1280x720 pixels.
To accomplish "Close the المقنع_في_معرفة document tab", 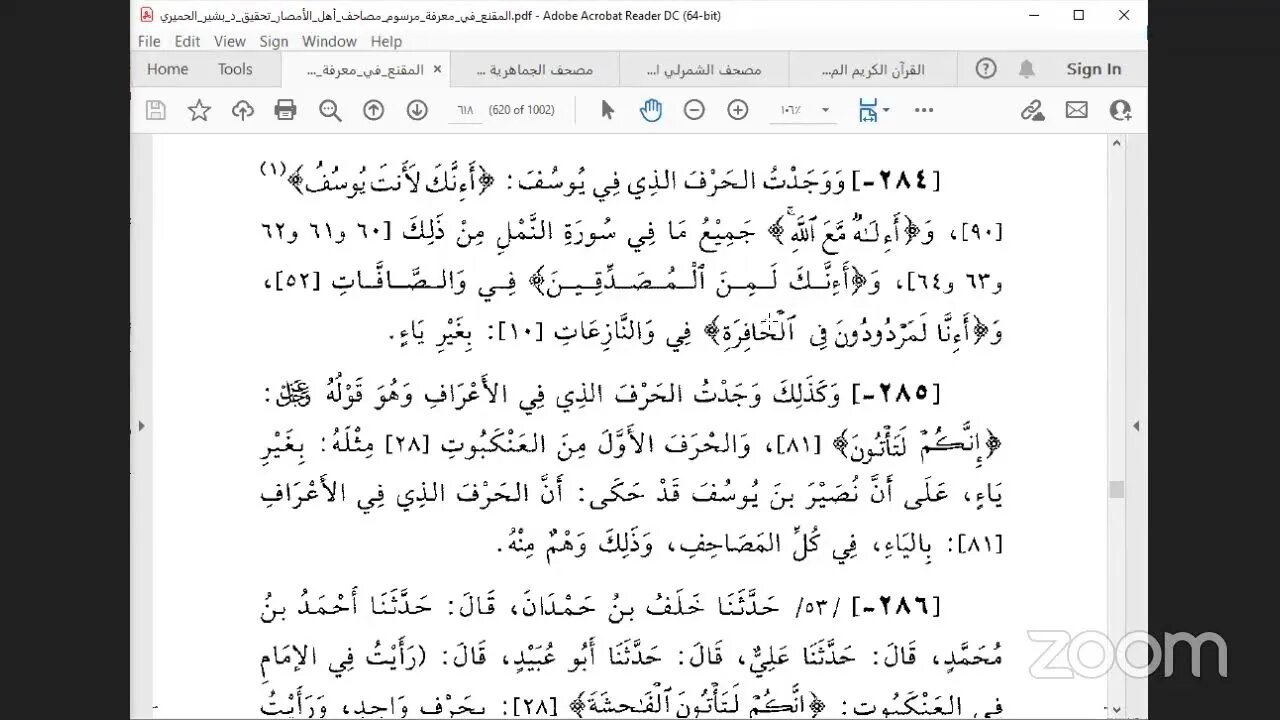I will point(435,69).
